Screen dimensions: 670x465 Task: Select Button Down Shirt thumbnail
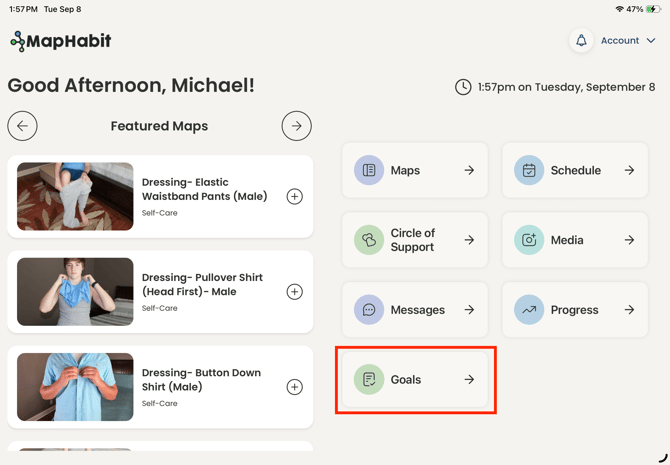point(75,387)
